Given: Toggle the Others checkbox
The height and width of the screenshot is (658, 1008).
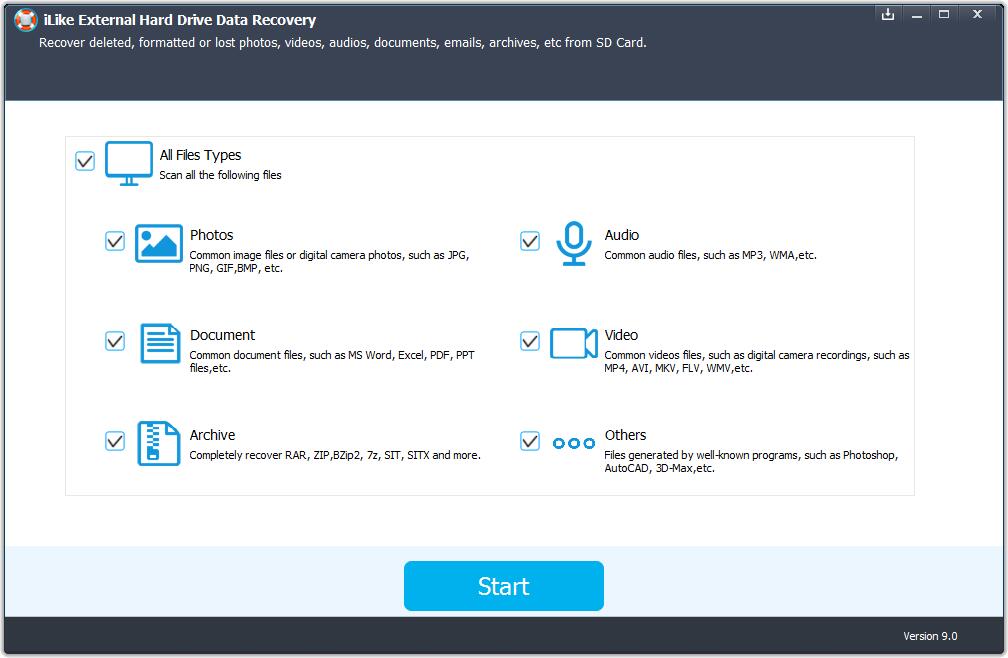Looking at the screenshot, I should [530, 440].
